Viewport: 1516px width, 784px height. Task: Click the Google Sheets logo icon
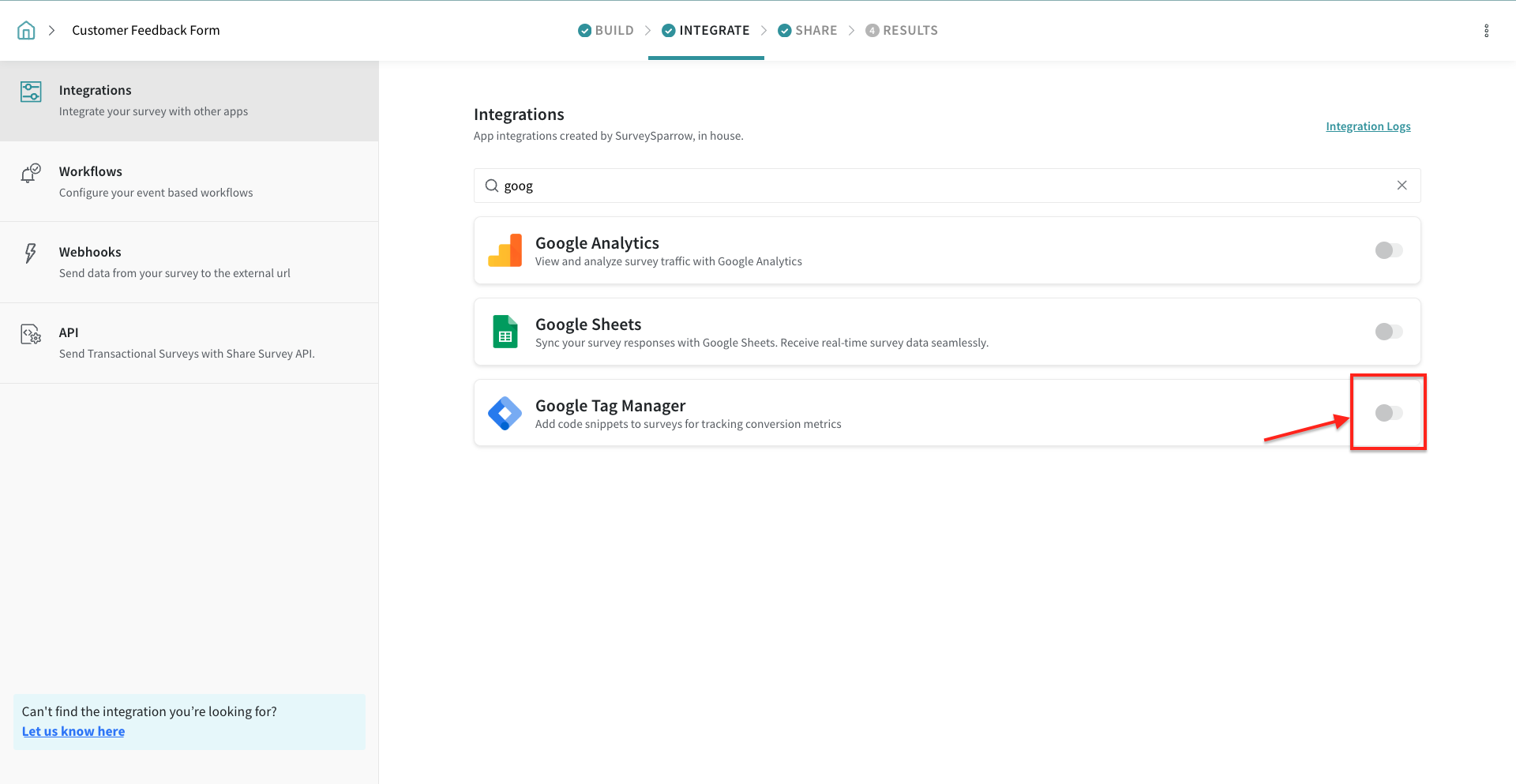(505, 332)
